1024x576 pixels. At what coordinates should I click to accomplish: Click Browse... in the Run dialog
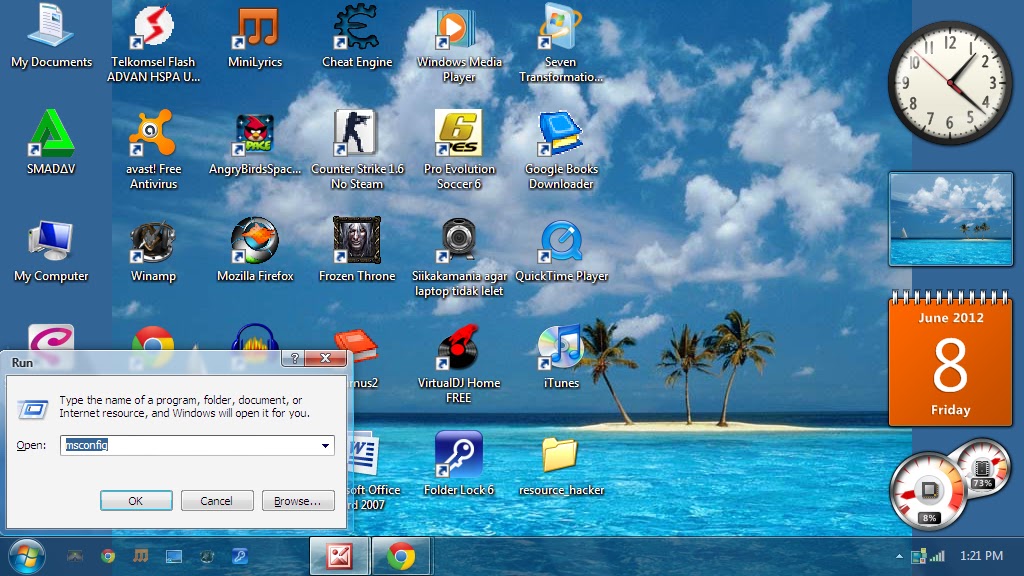298,501
